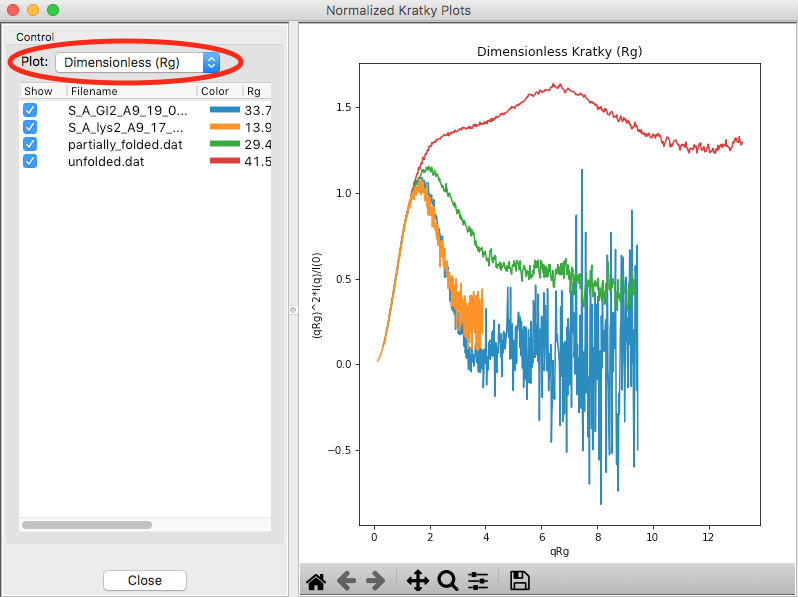Click the Plot dropdown arrow stepper

[x=211, y=63]
